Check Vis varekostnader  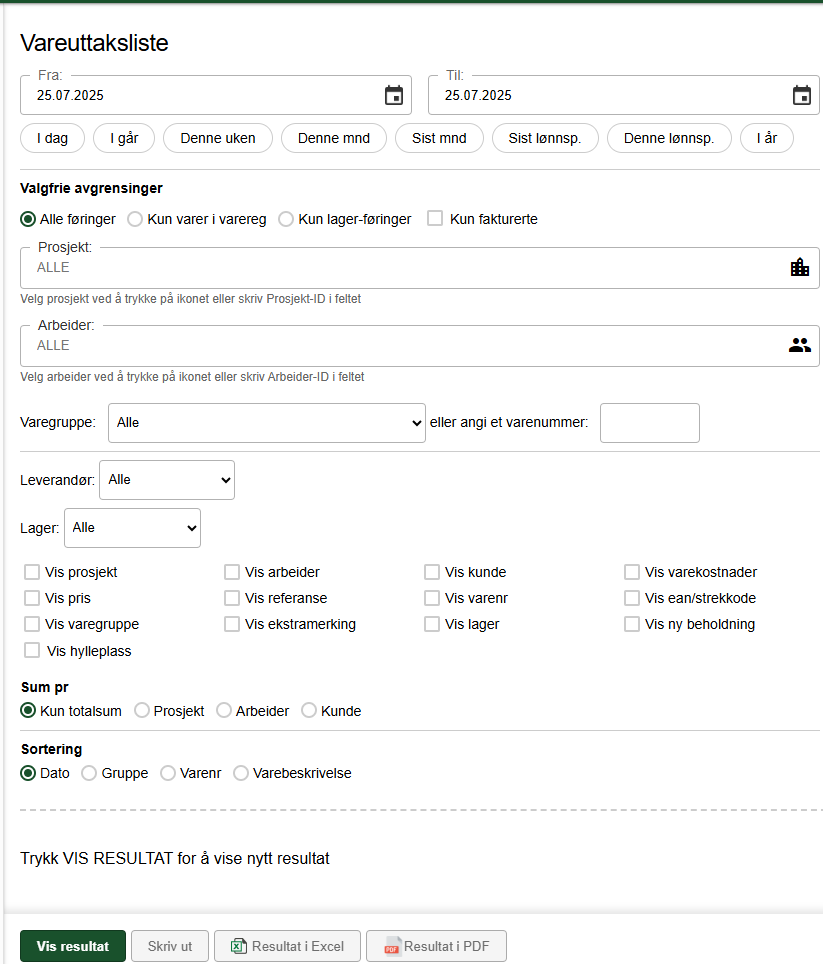pos(632,572)
